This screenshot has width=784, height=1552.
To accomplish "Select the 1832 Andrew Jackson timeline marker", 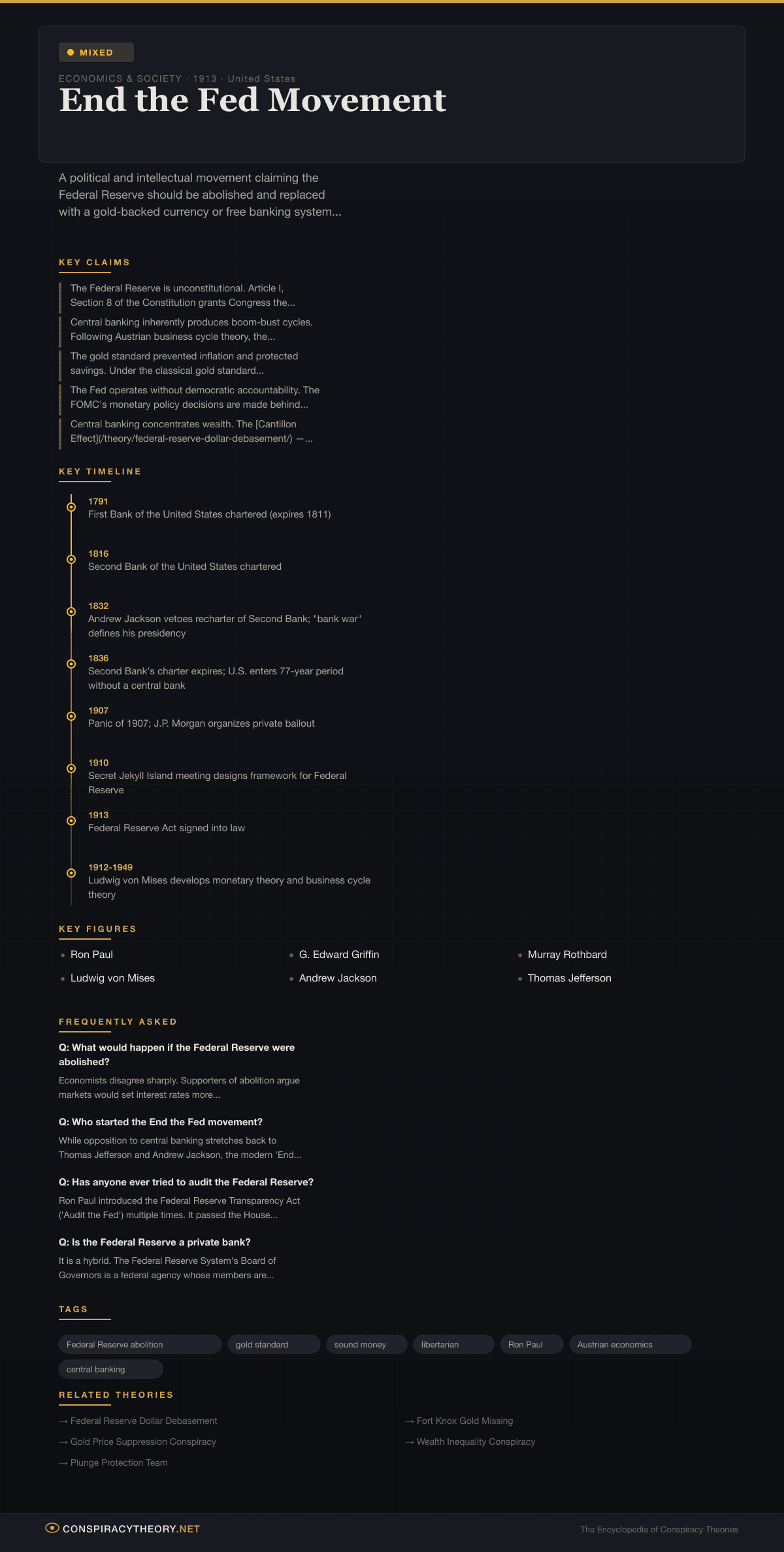I will tap(71, 612).
